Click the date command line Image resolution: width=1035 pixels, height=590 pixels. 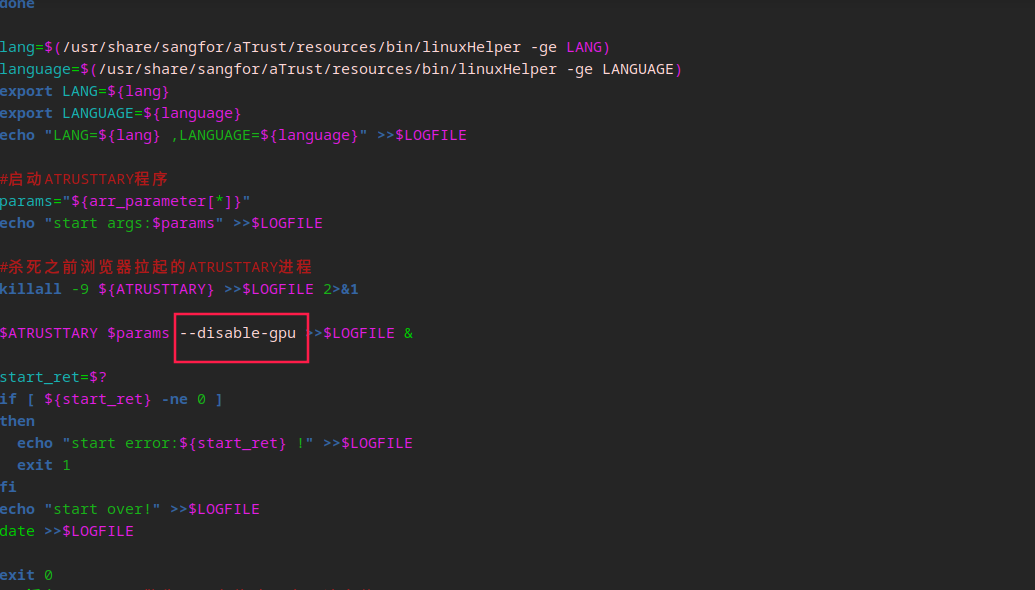66,531
